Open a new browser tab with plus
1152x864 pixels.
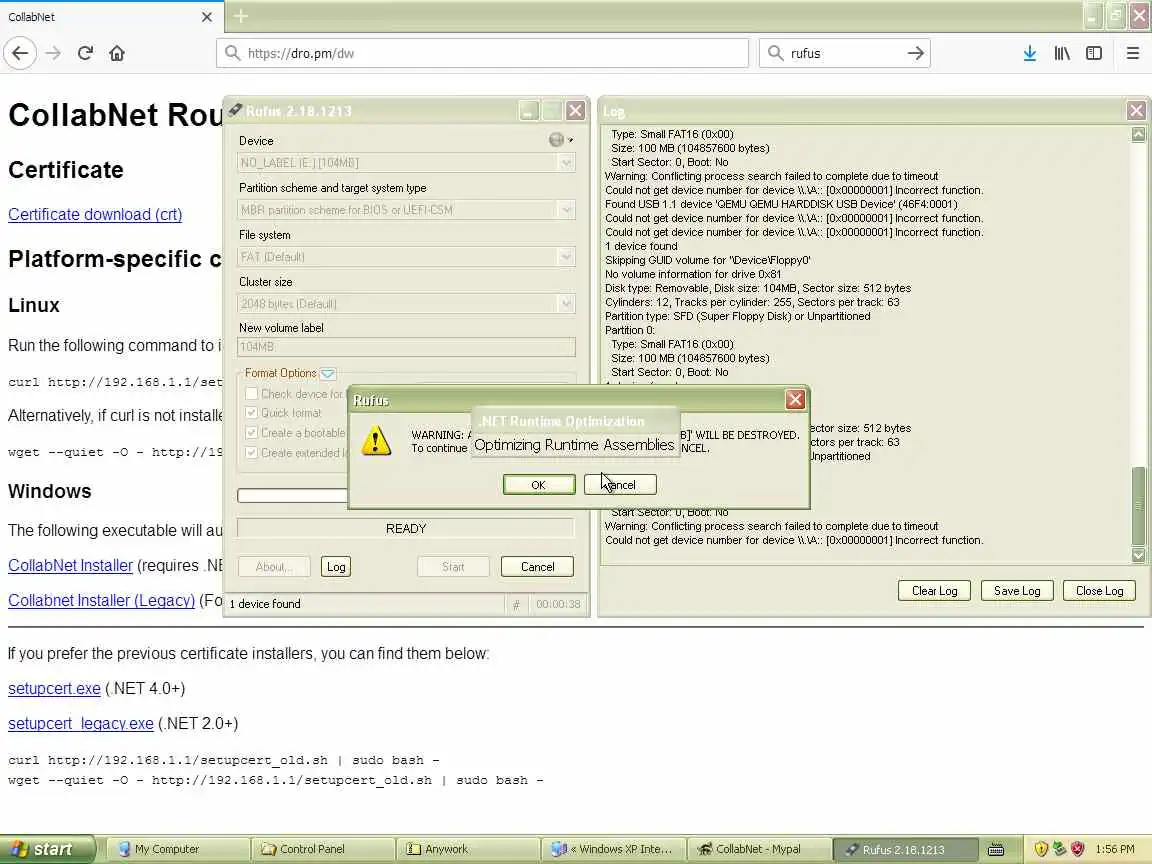pyautogui.click(x=240, y=16)
